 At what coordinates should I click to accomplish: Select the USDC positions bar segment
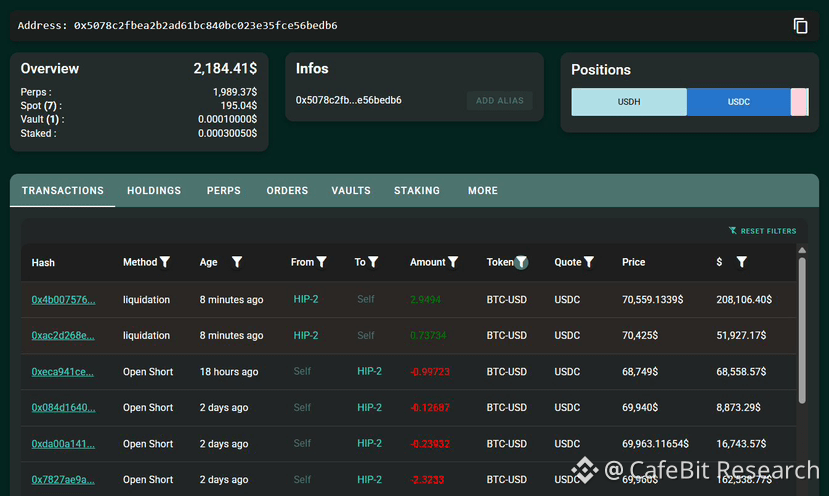click(739, 102)
